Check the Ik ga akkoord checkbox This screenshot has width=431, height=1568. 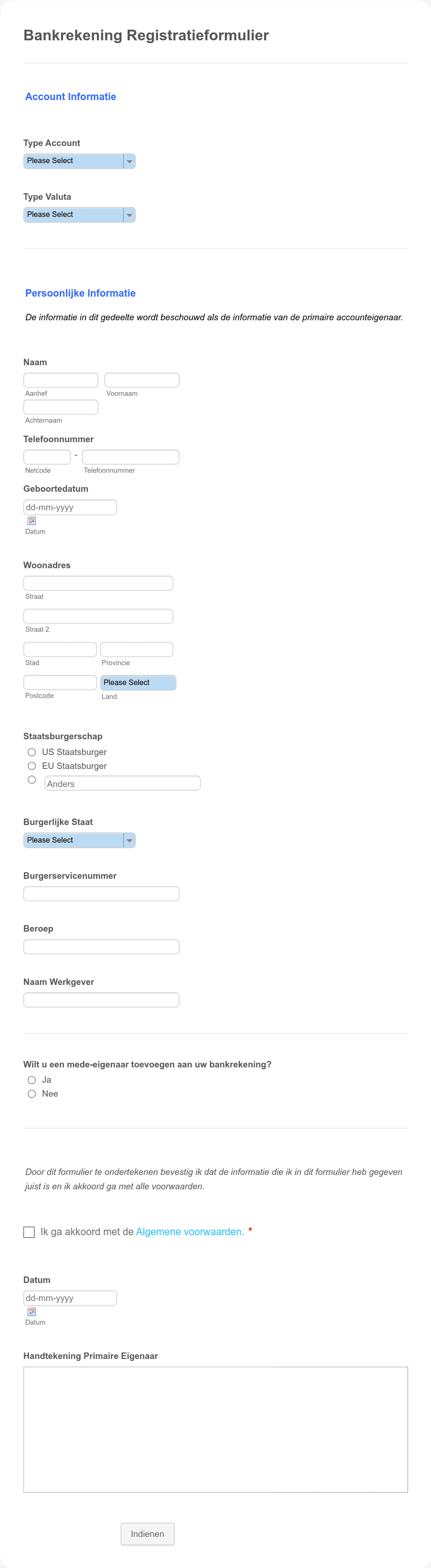point(29,1232)
